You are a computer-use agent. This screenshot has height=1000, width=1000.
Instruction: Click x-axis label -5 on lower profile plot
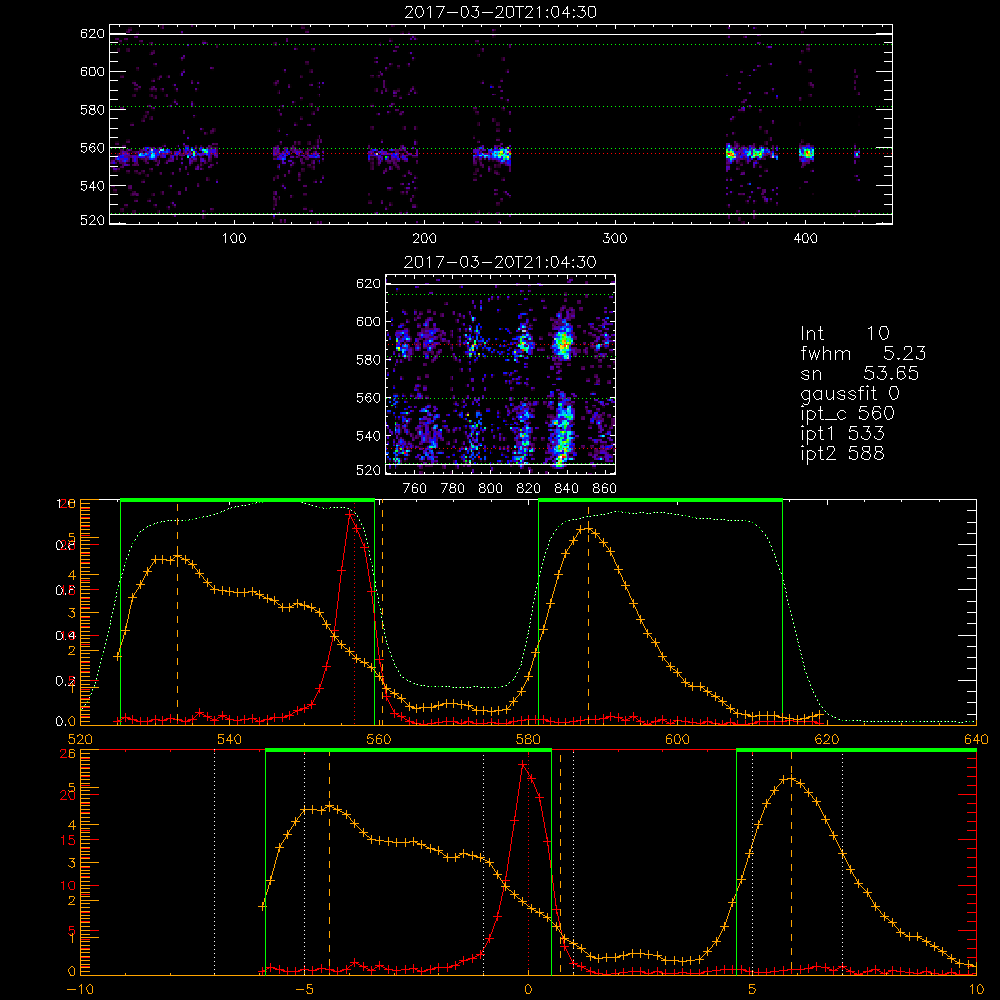tap(304, 989)
